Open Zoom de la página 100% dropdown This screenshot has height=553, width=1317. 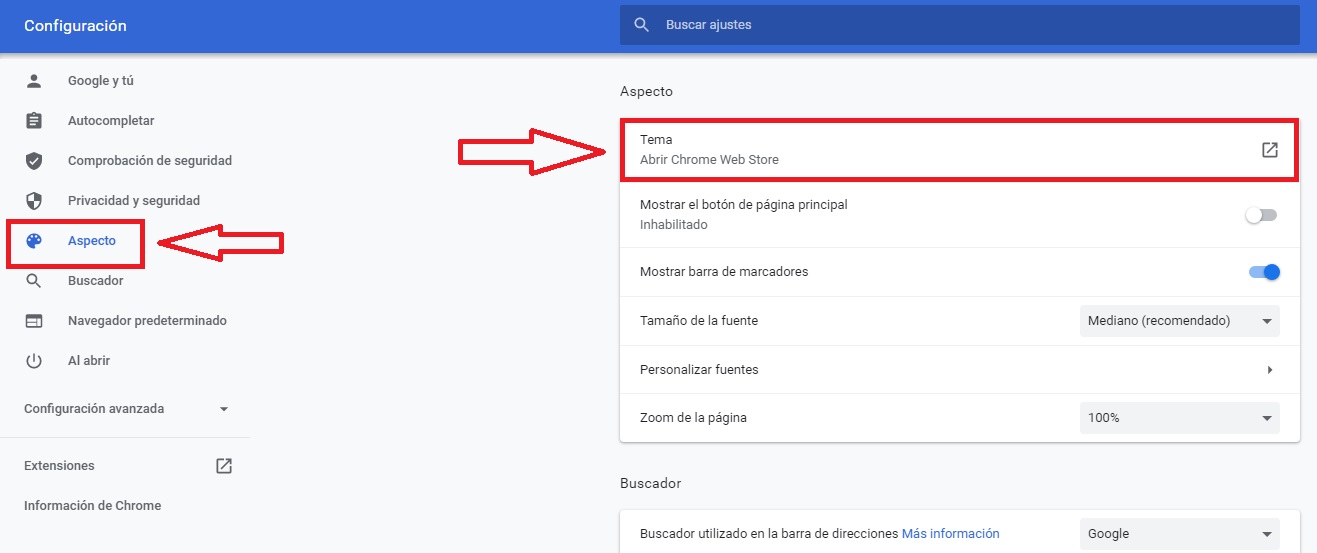pos(1180,418)
